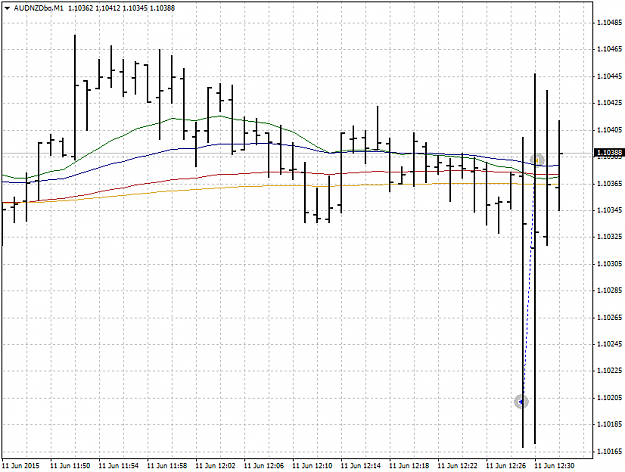Click the 11 Jun 11:58 time label
The width and height of the screenshot is (625, 472).
[167, 466]
